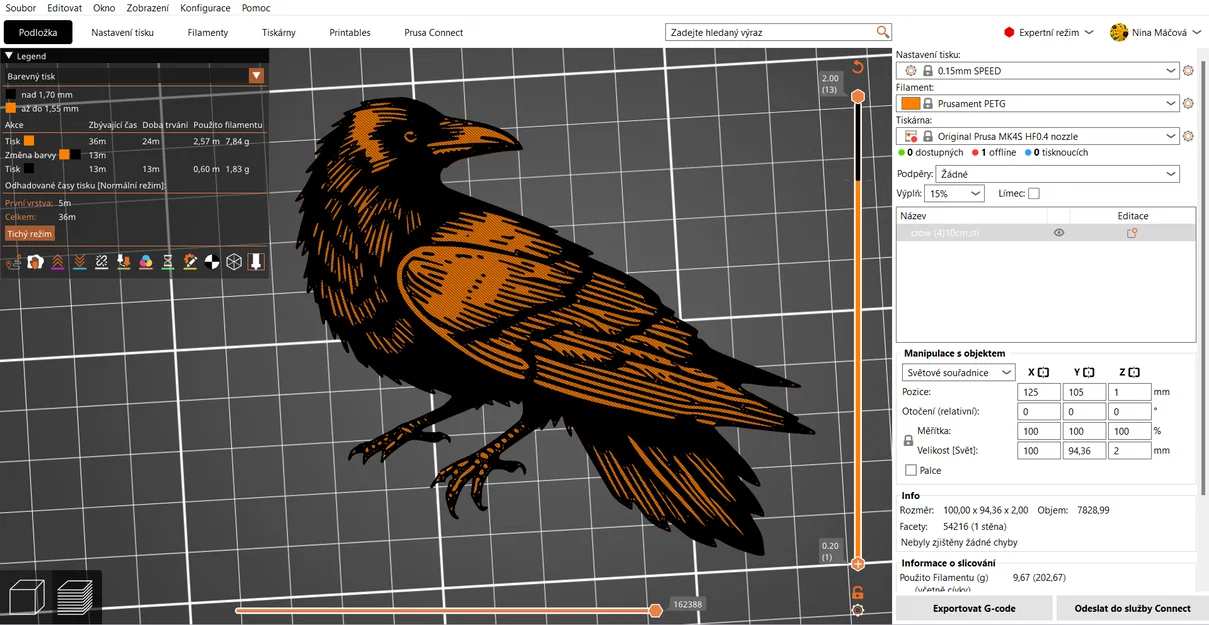
Task: Toggle the Color changes icon in legend
Action: pyautogui.click(x=145, y=262)
